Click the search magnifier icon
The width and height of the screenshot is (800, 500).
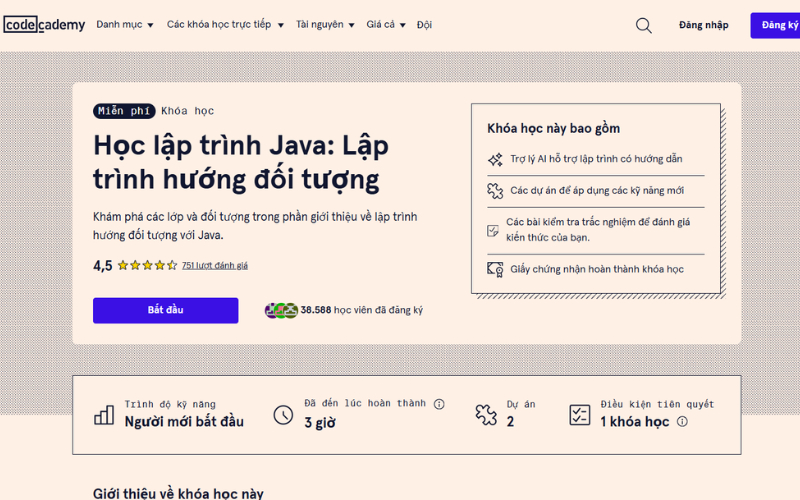(643, 25)
